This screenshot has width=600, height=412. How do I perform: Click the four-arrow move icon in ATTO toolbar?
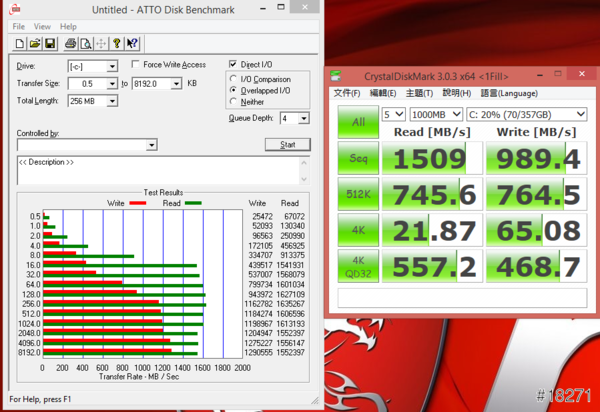click(101, 43)
